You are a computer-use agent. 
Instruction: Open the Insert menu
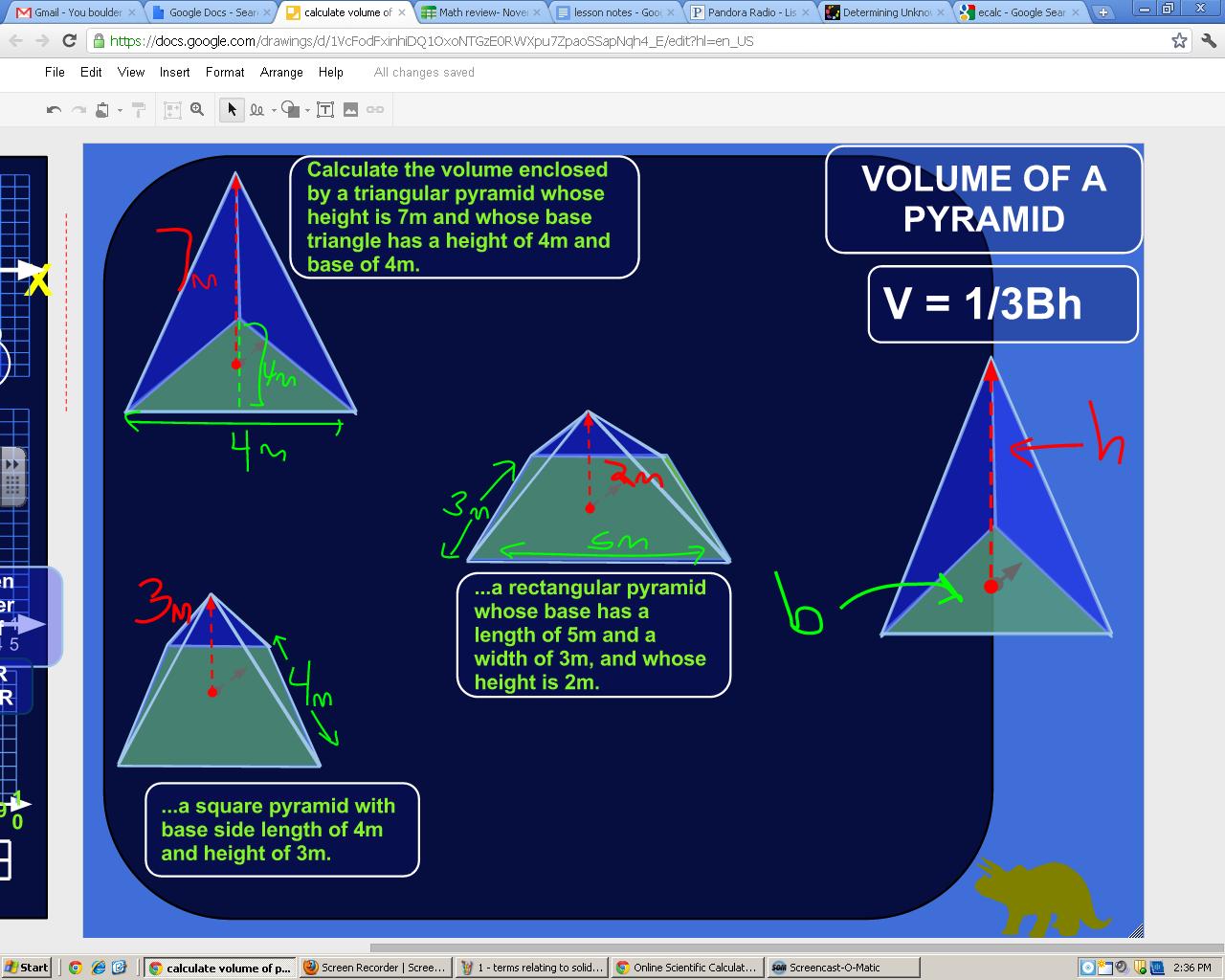[x=174, y=72]
